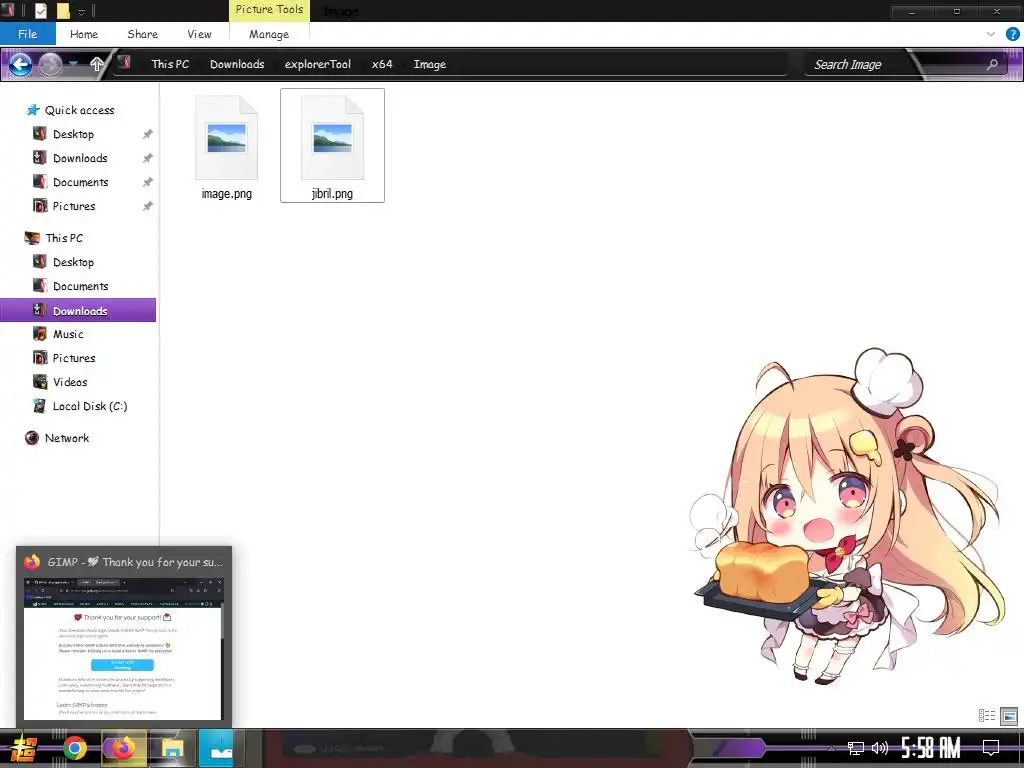Switch to Large icons view layout
Screen dimensions: 1024x768
tap(1009, 716)
